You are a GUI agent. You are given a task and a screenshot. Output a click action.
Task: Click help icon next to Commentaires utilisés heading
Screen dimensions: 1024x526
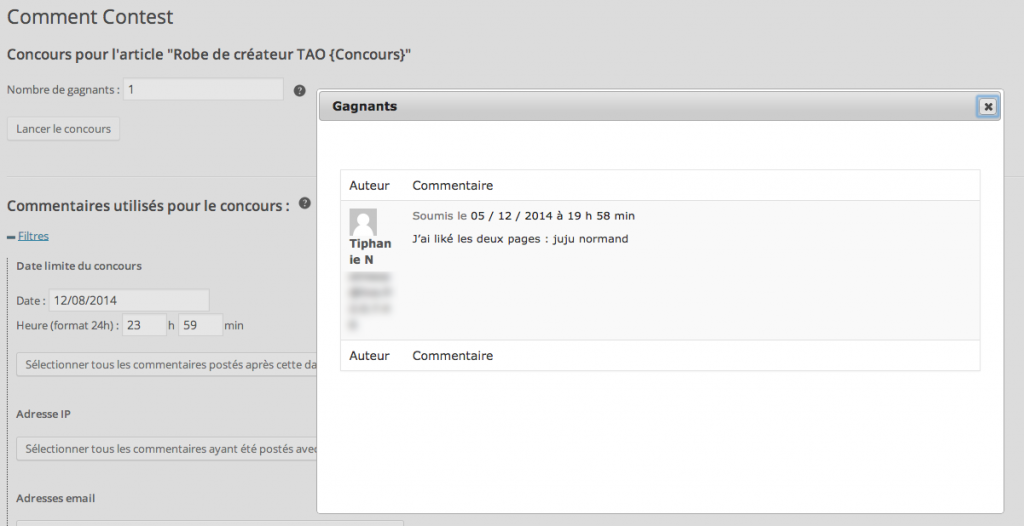click(x=304, y=203)
